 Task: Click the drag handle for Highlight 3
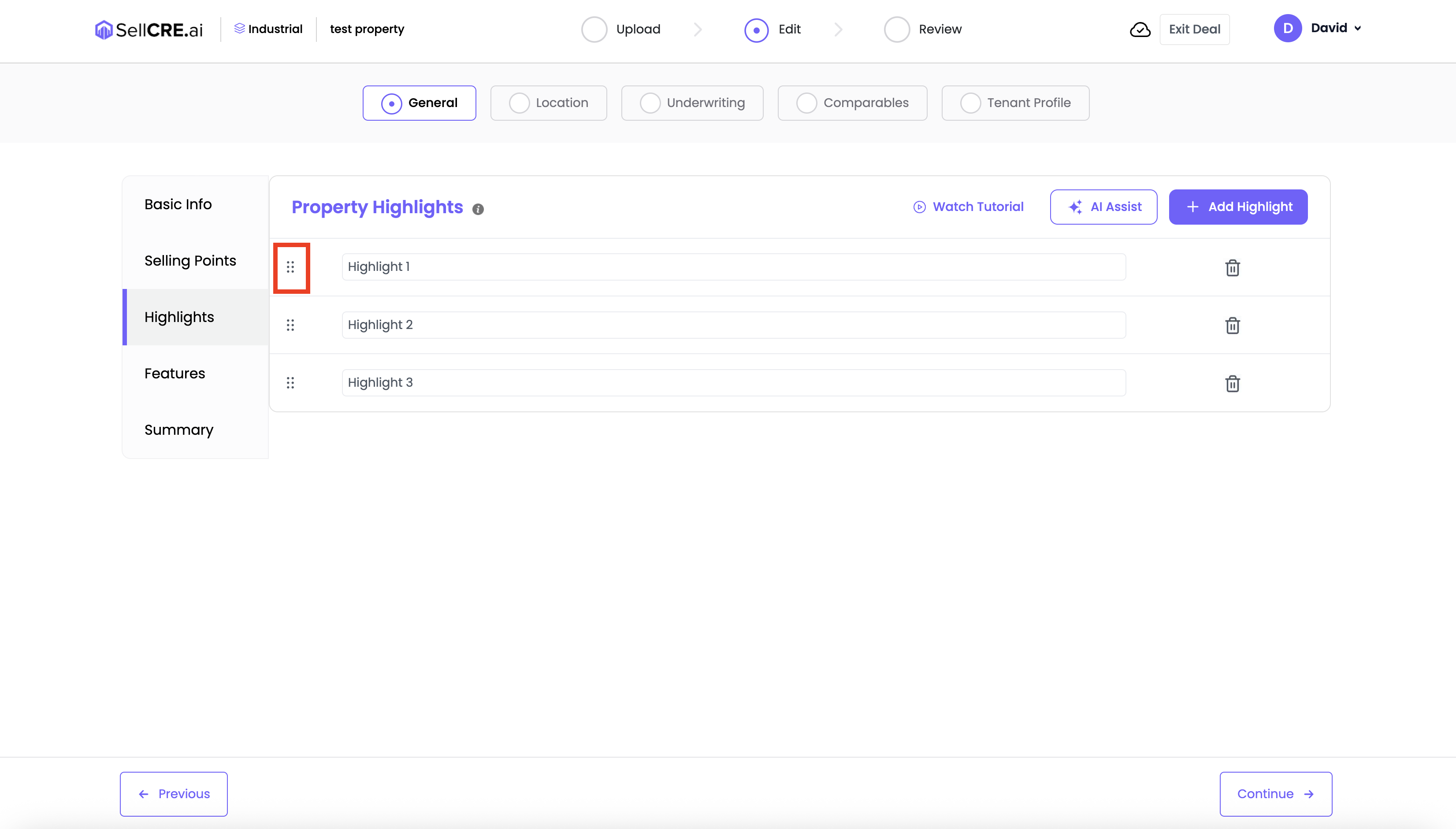[290, 383]
